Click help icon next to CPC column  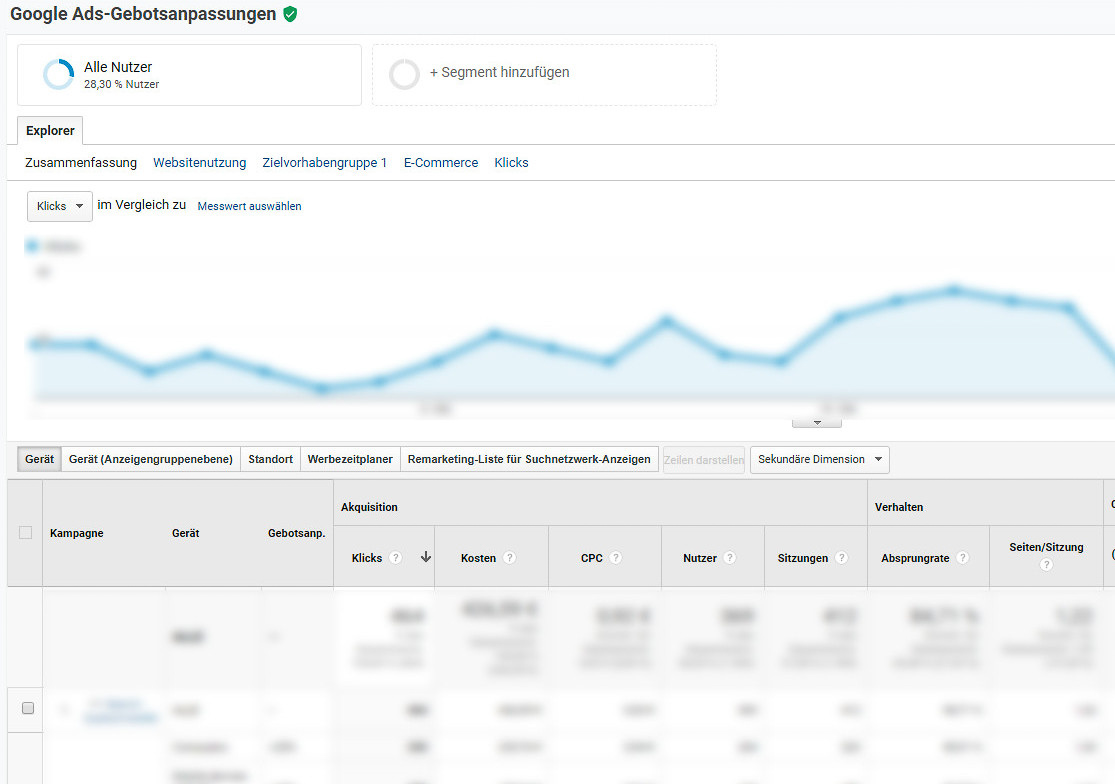[616, 558]
